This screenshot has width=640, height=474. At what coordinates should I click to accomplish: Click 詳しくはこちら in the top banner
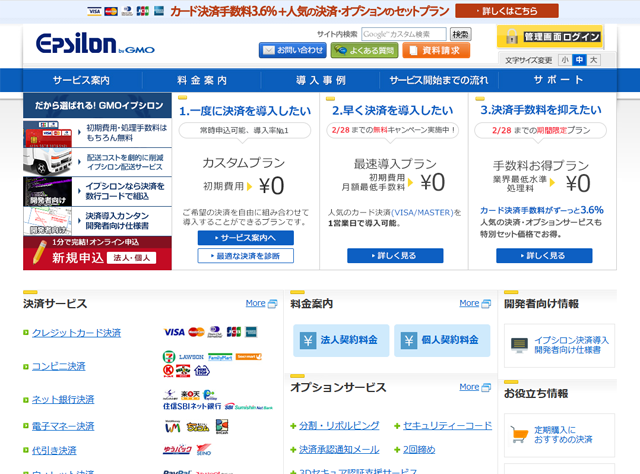[x=507, y=11]
